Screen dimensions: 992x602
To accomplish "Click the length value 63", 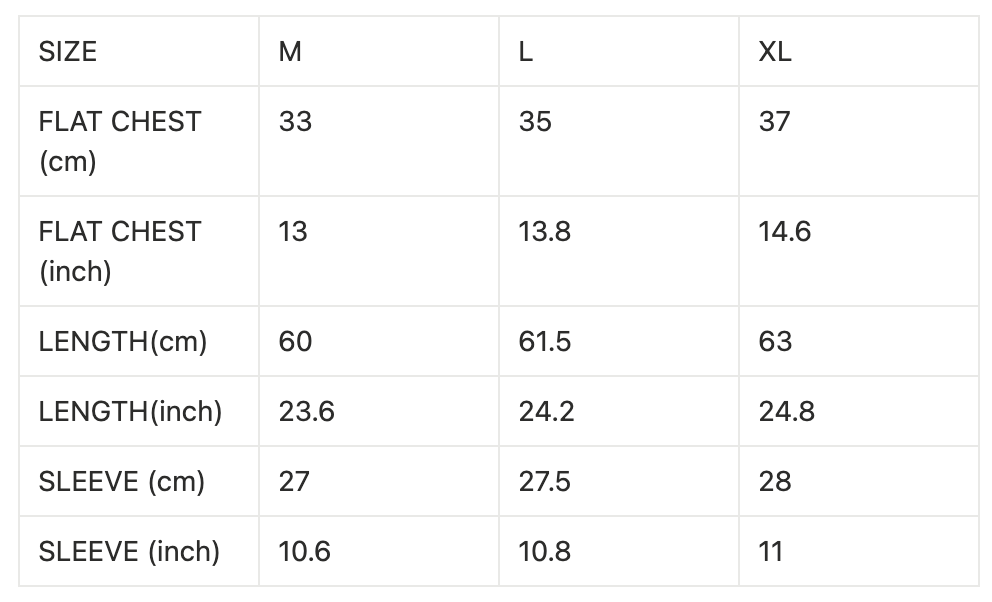I will (775, 342).
